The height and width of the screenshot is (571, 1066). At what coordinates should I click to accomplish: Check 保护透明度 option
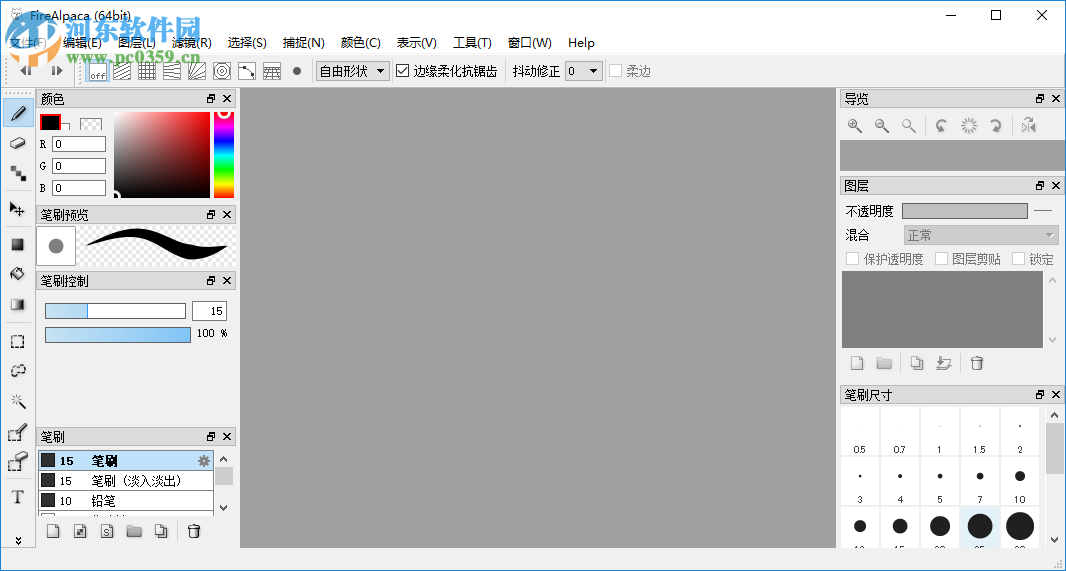tap(852, 258)
